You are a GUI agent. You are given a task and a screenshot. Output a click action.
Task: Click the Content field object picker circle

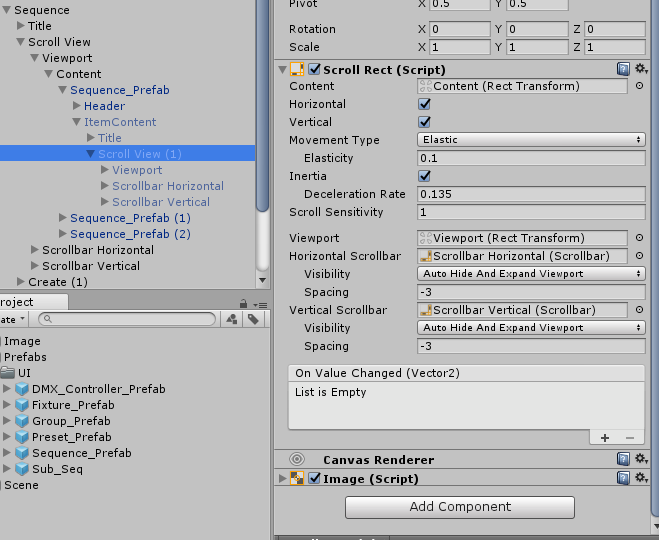tap(639, 86)
